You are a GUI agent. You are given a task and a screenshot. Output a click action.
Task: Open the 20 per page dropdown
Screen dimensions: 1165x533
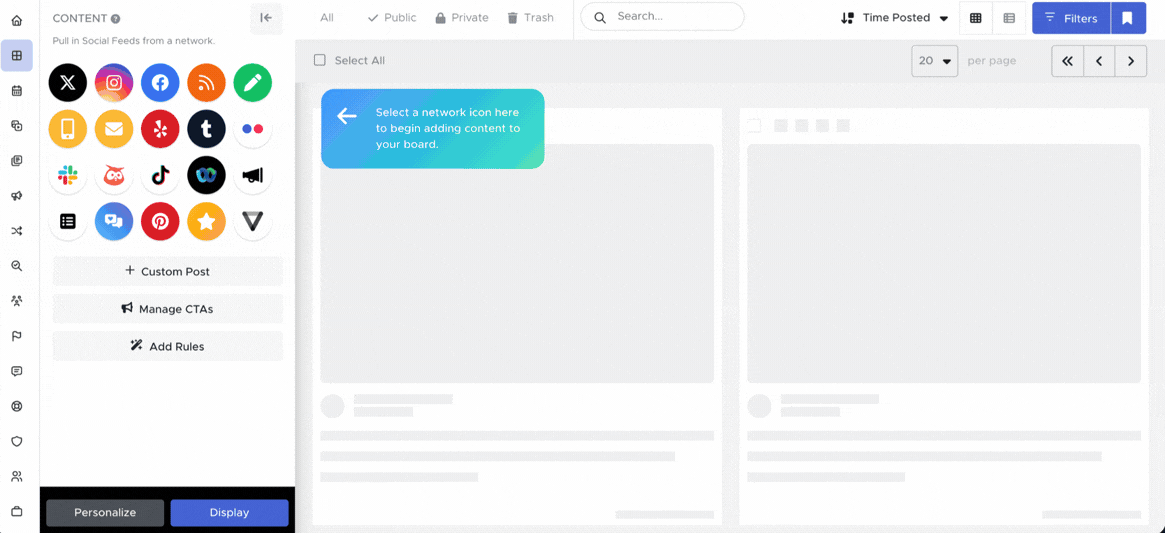pos(935,61)
